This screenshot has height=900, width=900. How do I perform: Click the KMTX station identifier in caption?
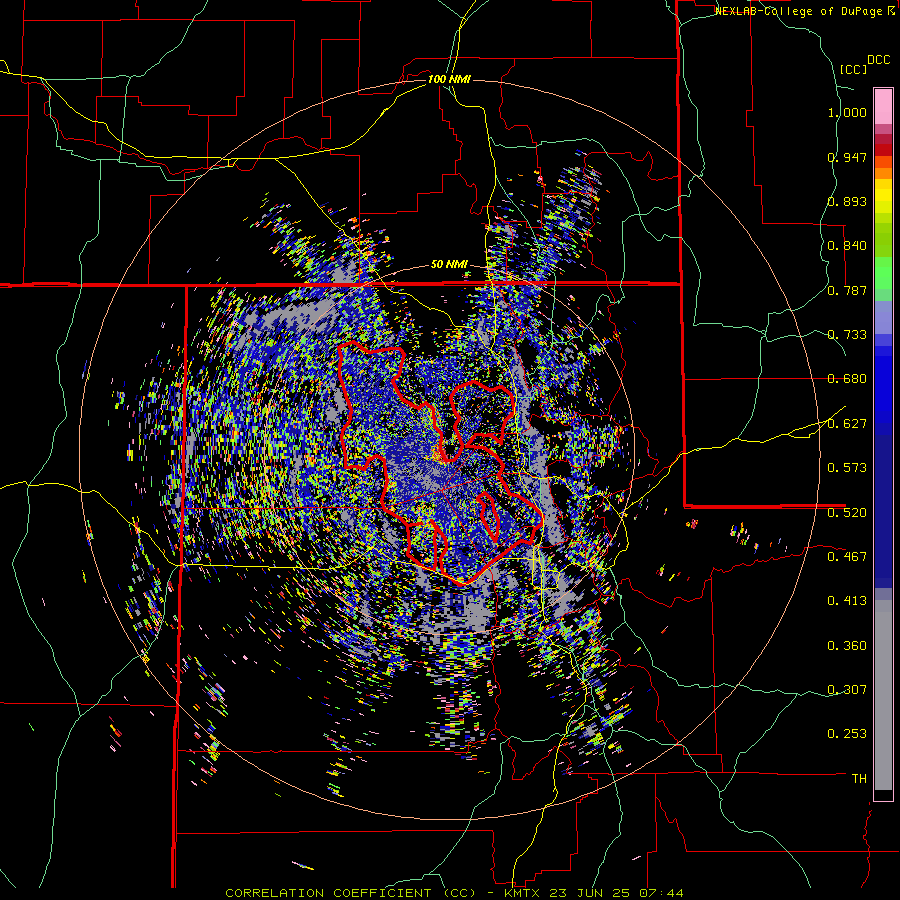pos(523,893)
